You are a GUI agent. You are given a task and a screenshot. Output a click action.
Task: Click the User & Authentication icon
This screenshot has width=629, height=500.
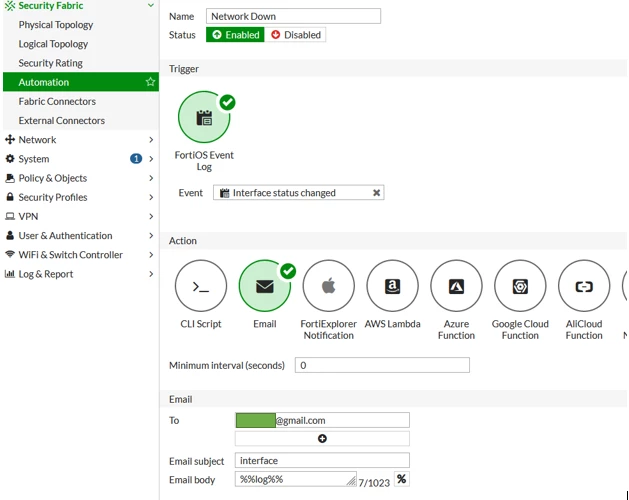click(10, 235)
